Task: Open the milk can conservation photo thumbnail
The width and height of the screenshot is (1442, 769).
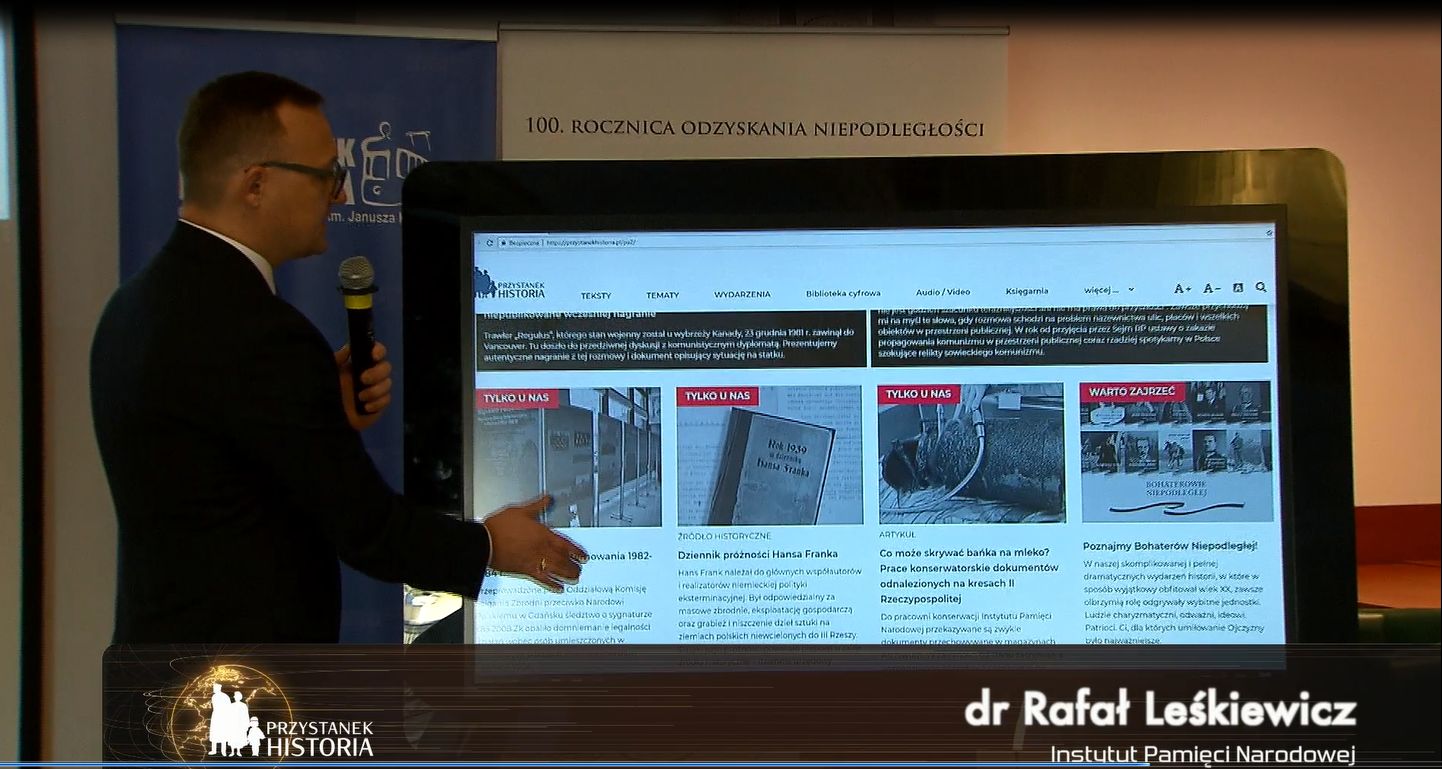Action: click(971, 453)
